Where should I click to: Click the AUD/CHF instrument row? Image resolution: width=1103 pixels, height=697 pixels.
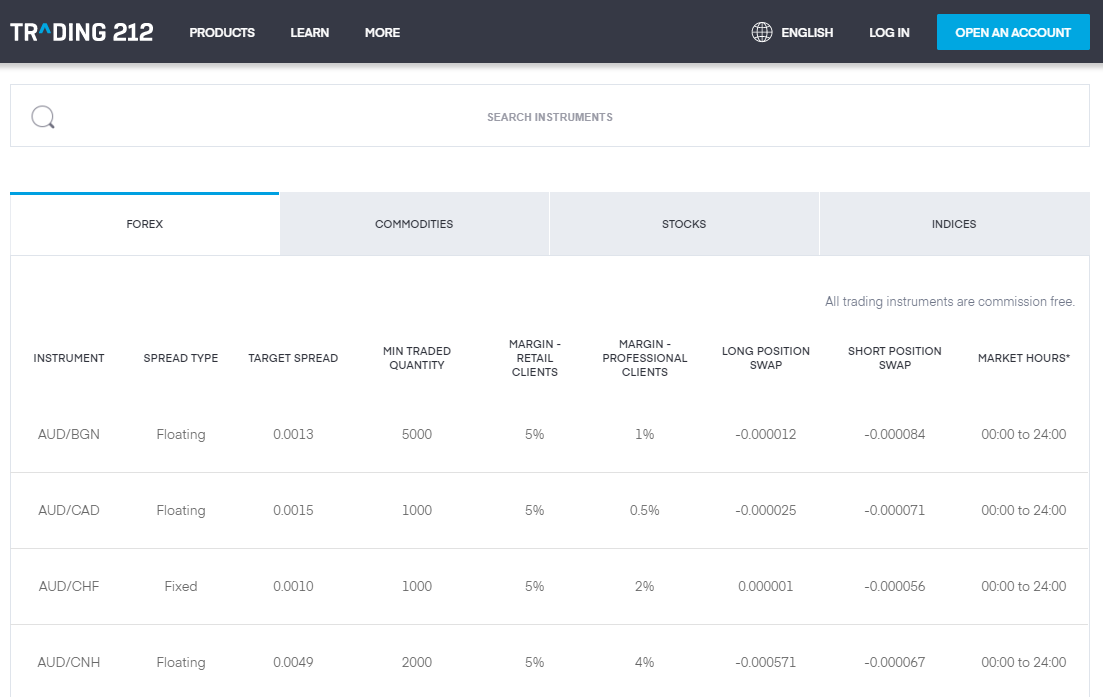coord(68,586)
